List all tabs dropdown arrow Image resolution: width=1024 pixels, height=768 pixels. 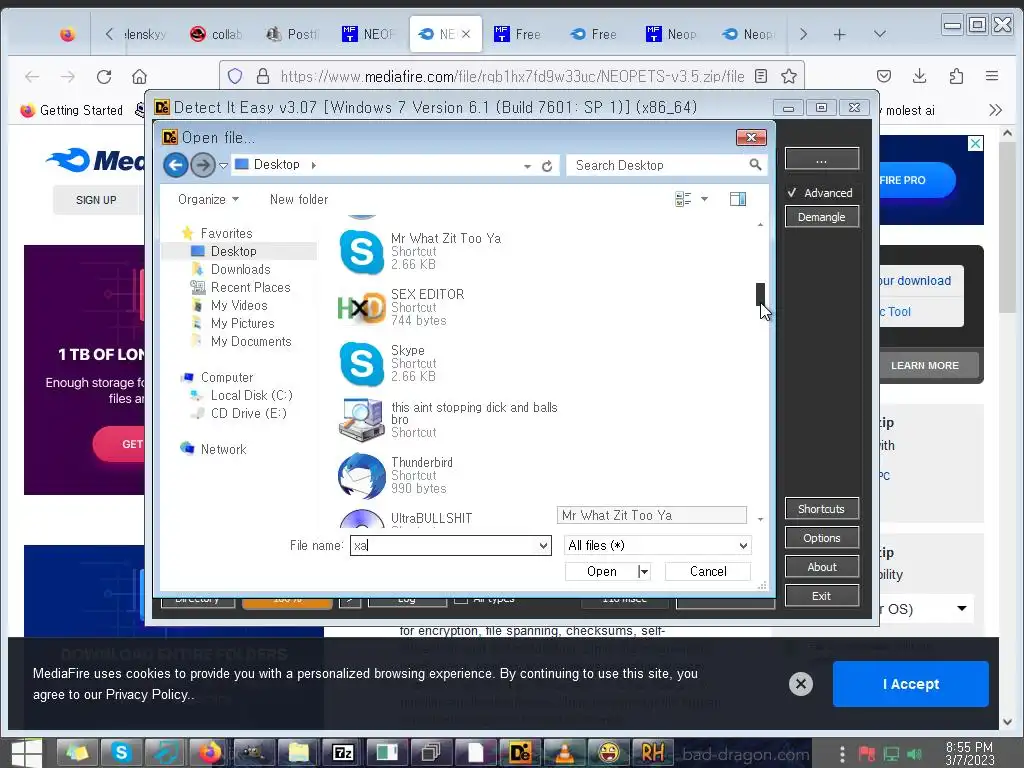pos(880,34)
